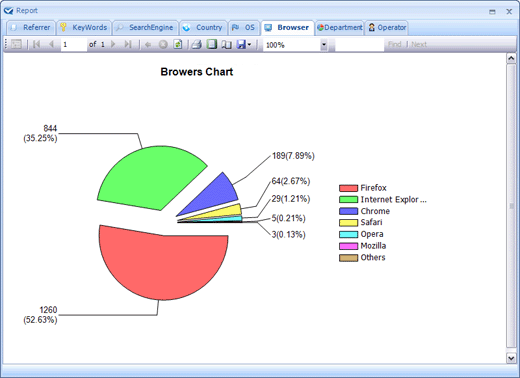Stop report rendering
This screenshot has height=378, width=520.
(x=163, y=44)
